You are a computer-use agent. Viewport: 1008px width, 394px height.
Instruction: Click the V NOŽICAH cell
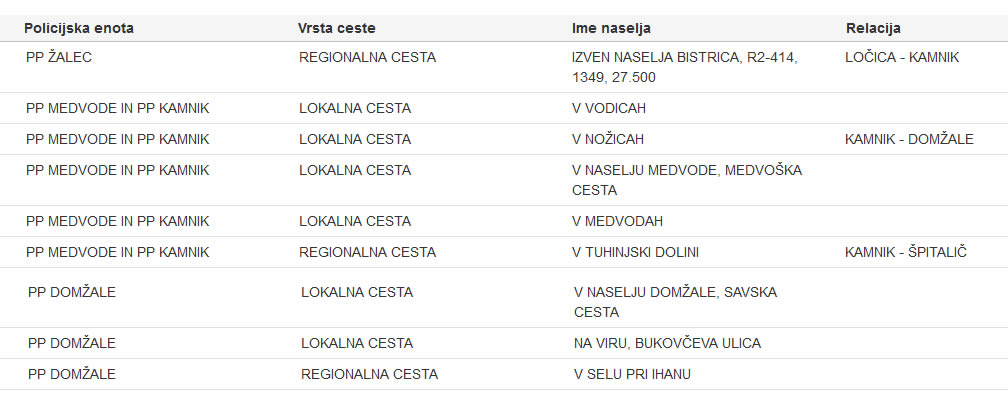[x=608, y=139]
